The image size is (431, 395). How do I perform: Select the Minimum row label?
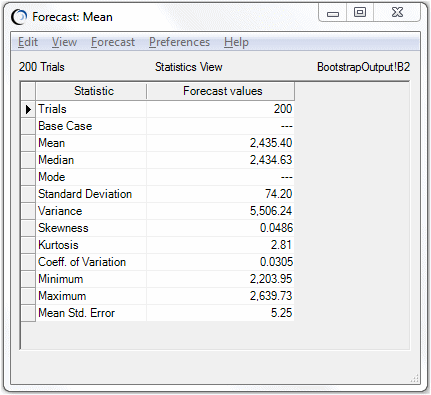coord(61,279)
